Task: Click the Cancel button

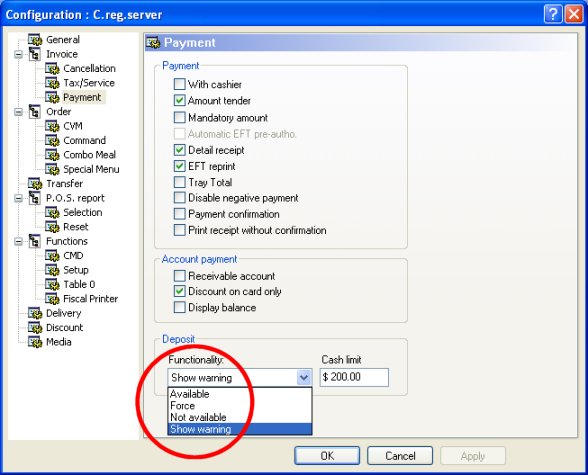Action: coord(400,456)
